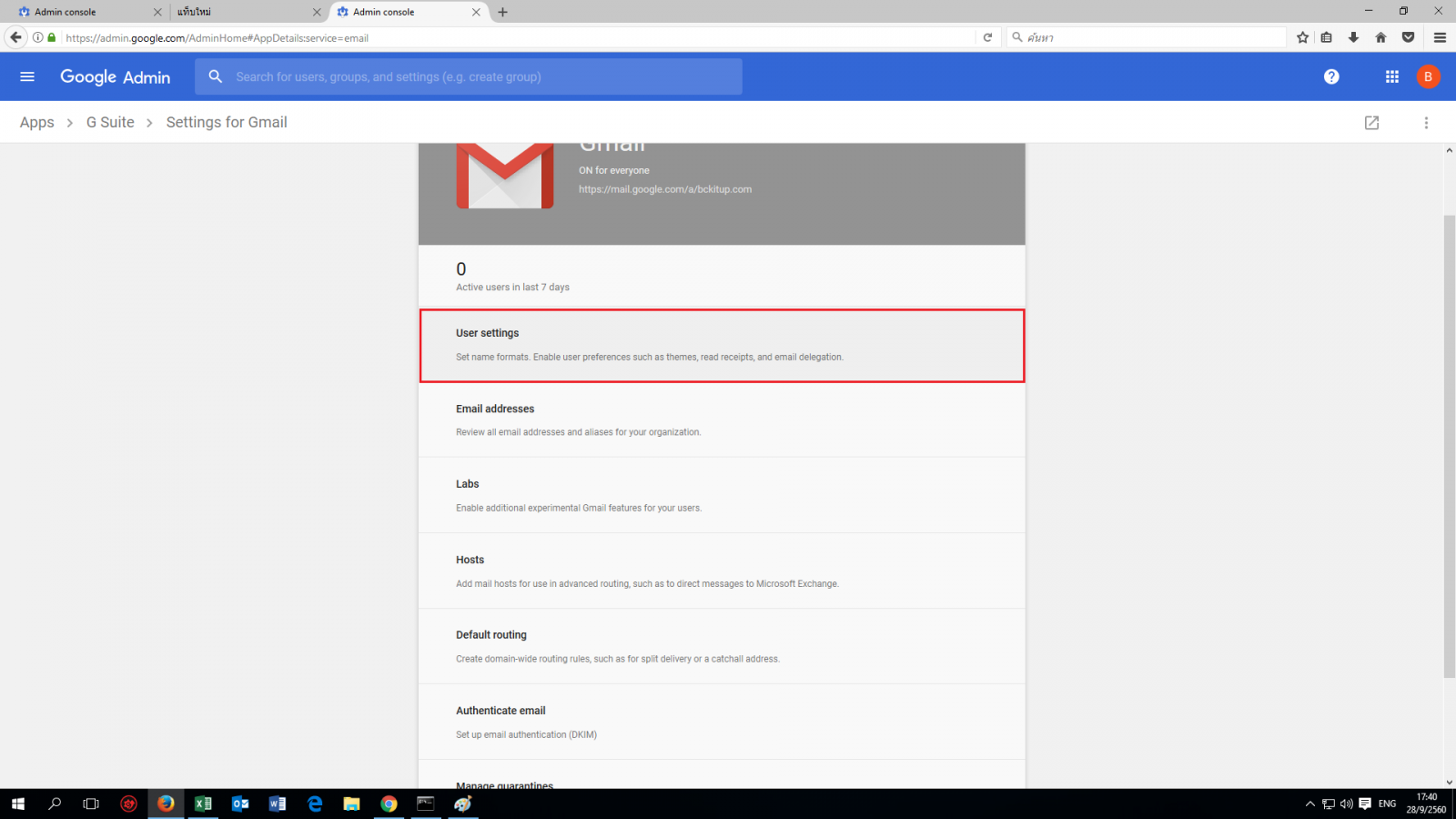Go to G Suite in the breadcrumb
Image resolution: width=1456 pixels, height=819 pixels.
[110, 123]
